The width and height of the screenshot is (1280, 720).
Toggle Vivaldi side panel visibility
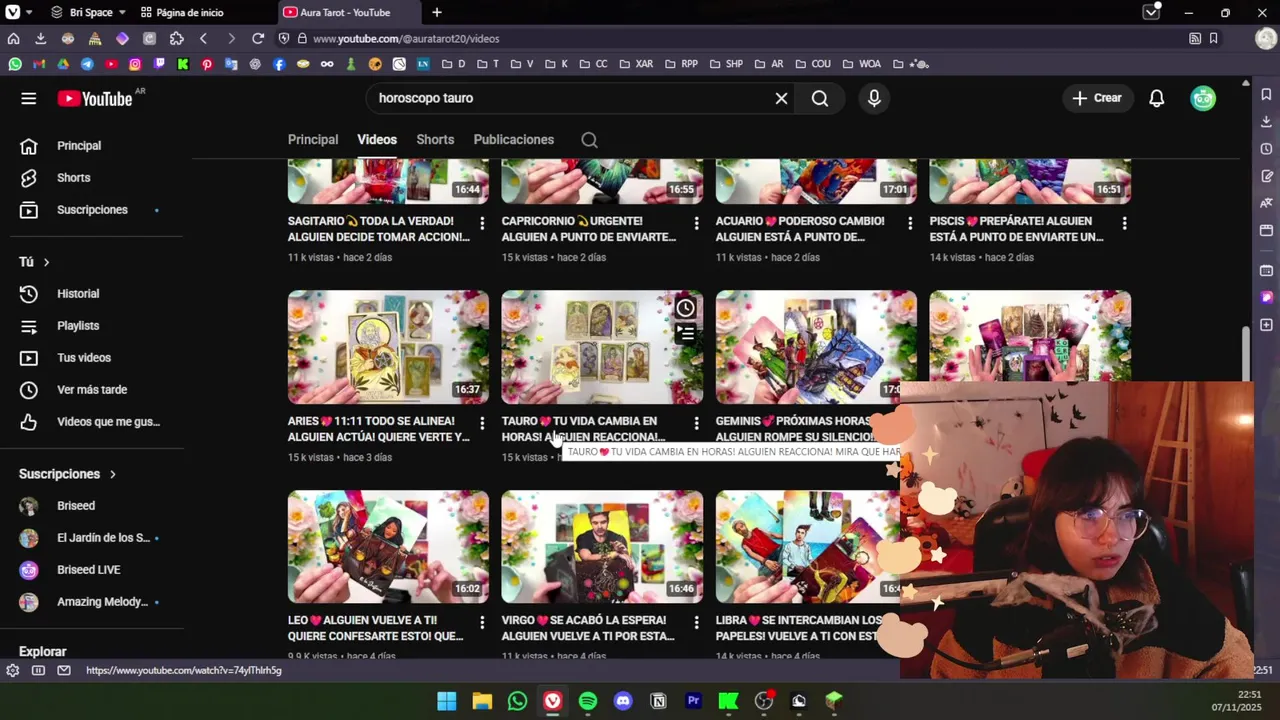coord(38,671)
